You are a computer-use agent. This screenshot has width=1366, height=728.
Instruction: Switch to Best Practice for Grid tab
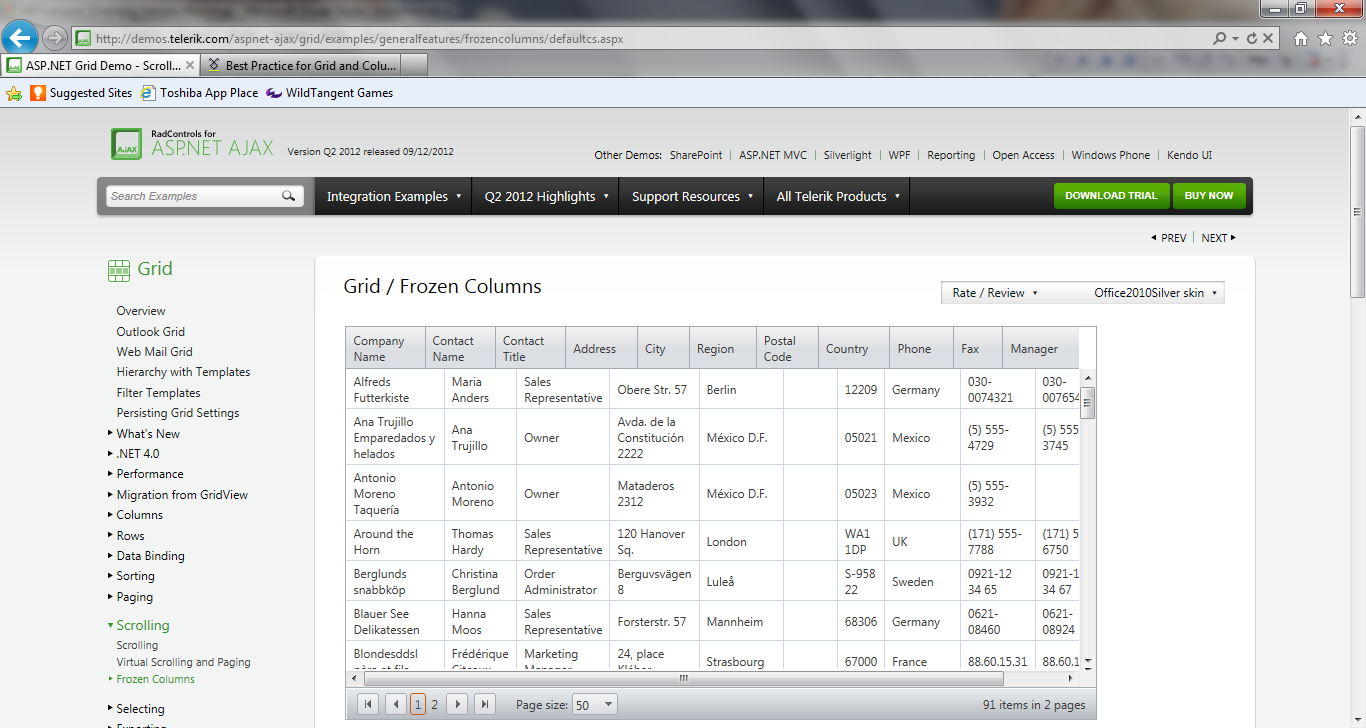(303, 66)
